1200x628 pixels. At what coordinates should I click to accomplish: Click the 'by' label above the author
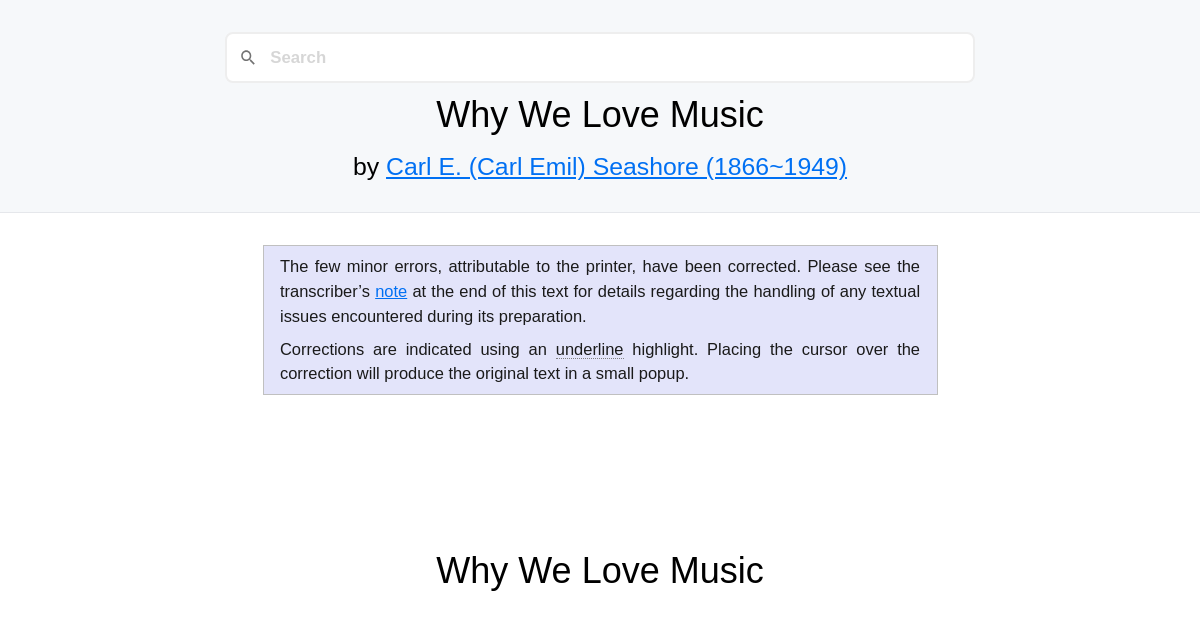366,167
